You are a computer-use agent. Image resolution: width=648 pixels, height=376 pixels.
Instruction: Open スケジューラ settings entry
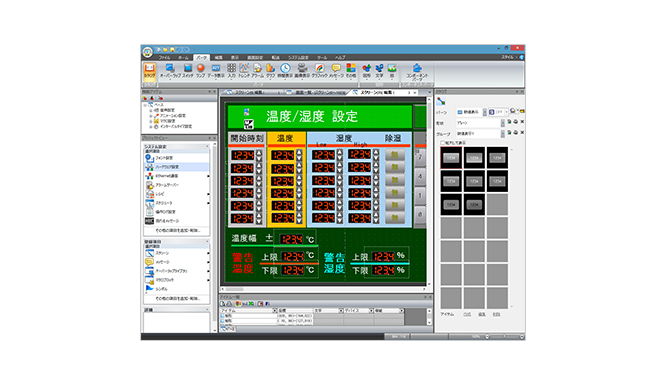[x=177, y=203]
